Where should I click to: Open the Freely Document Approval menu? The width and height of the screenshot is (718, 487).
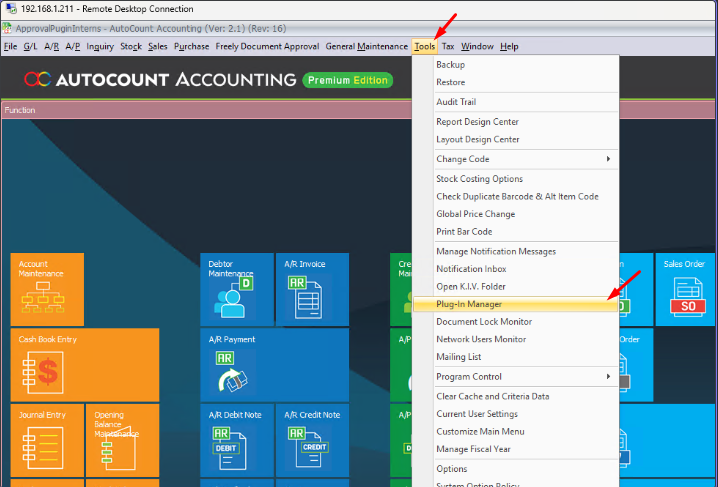click(x=267, y=46)
